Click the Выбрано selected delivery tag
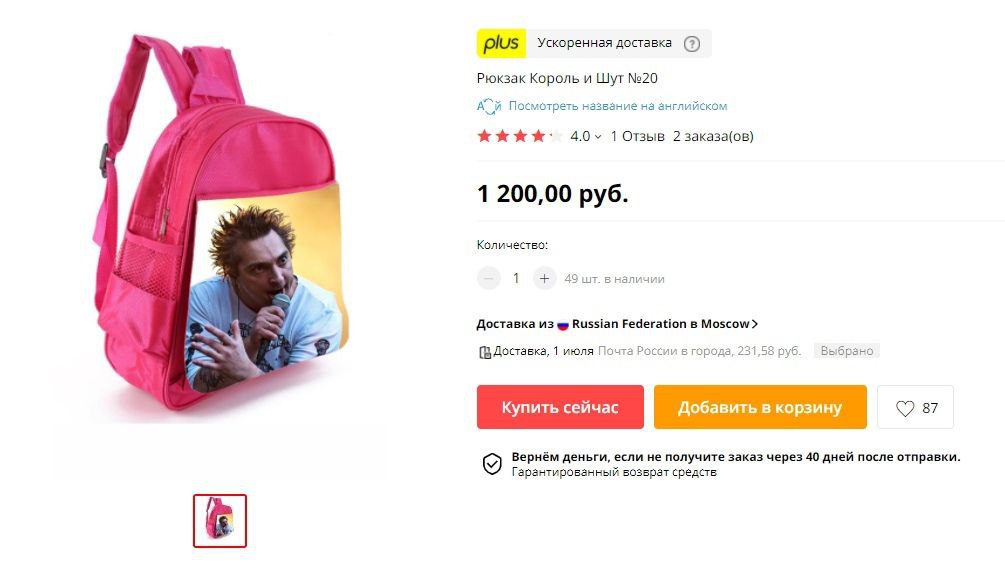The image size is (1005, 579). [x=847, y=351]
